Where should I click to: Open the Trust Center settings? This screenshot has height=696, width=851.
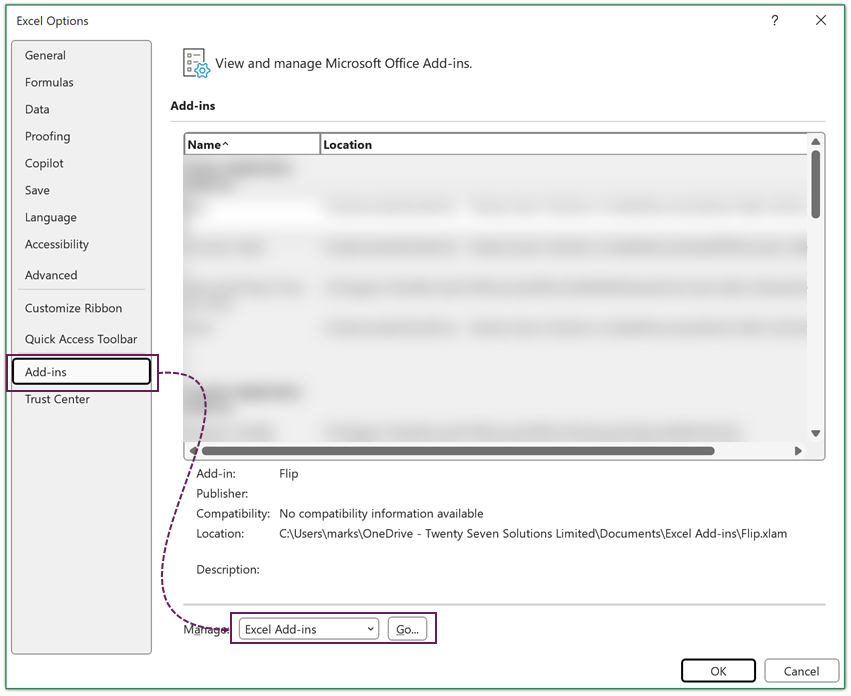57,400
